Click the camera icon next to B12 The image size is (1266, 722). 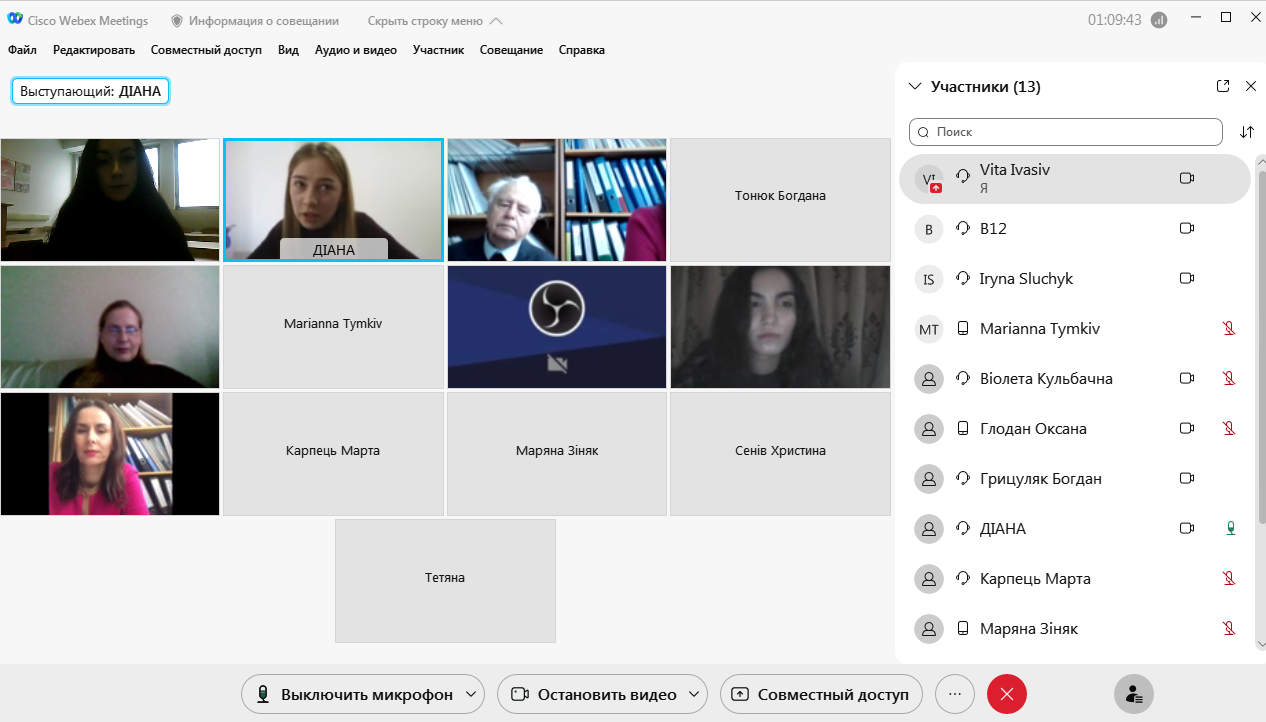coord(1187,228)
